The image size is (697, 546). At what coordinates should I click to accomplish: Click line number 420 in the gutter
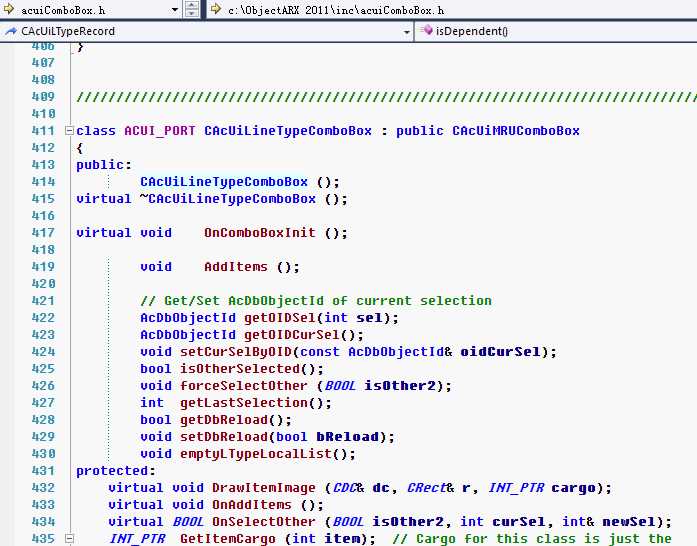pos(43,284)
